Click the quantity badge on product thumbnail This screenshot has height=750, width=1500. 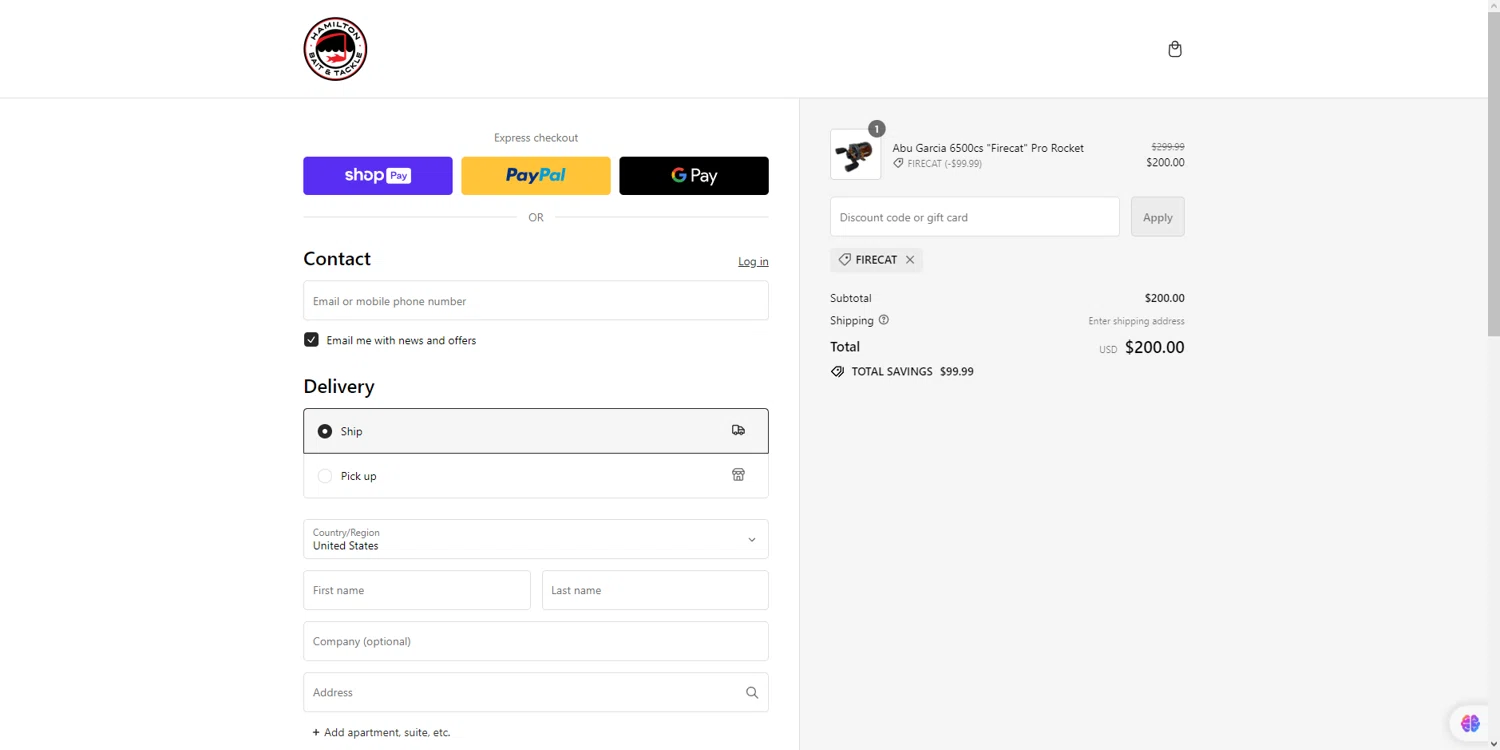(x=876, y=129)
